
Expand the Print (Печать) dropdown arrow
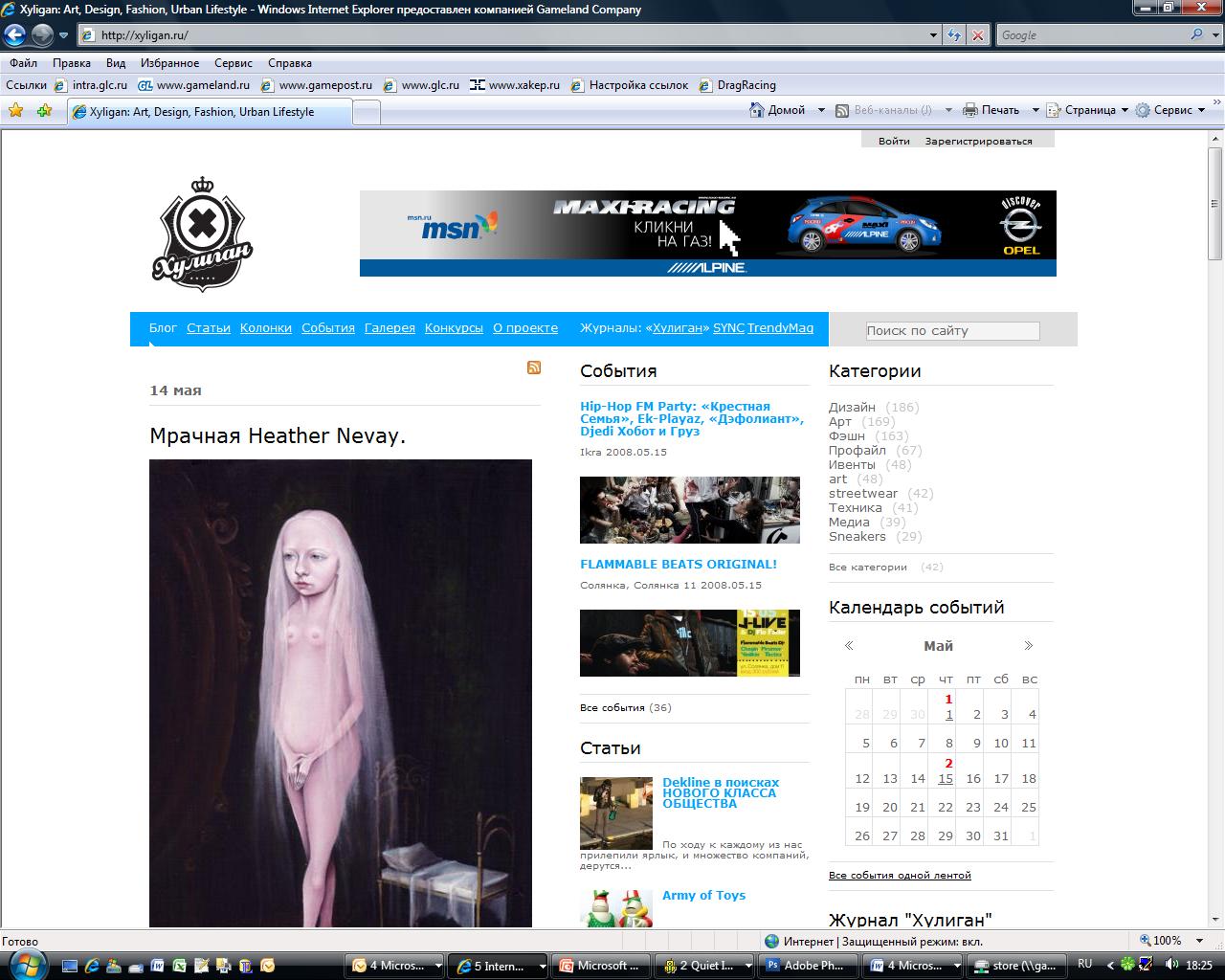1036,110
